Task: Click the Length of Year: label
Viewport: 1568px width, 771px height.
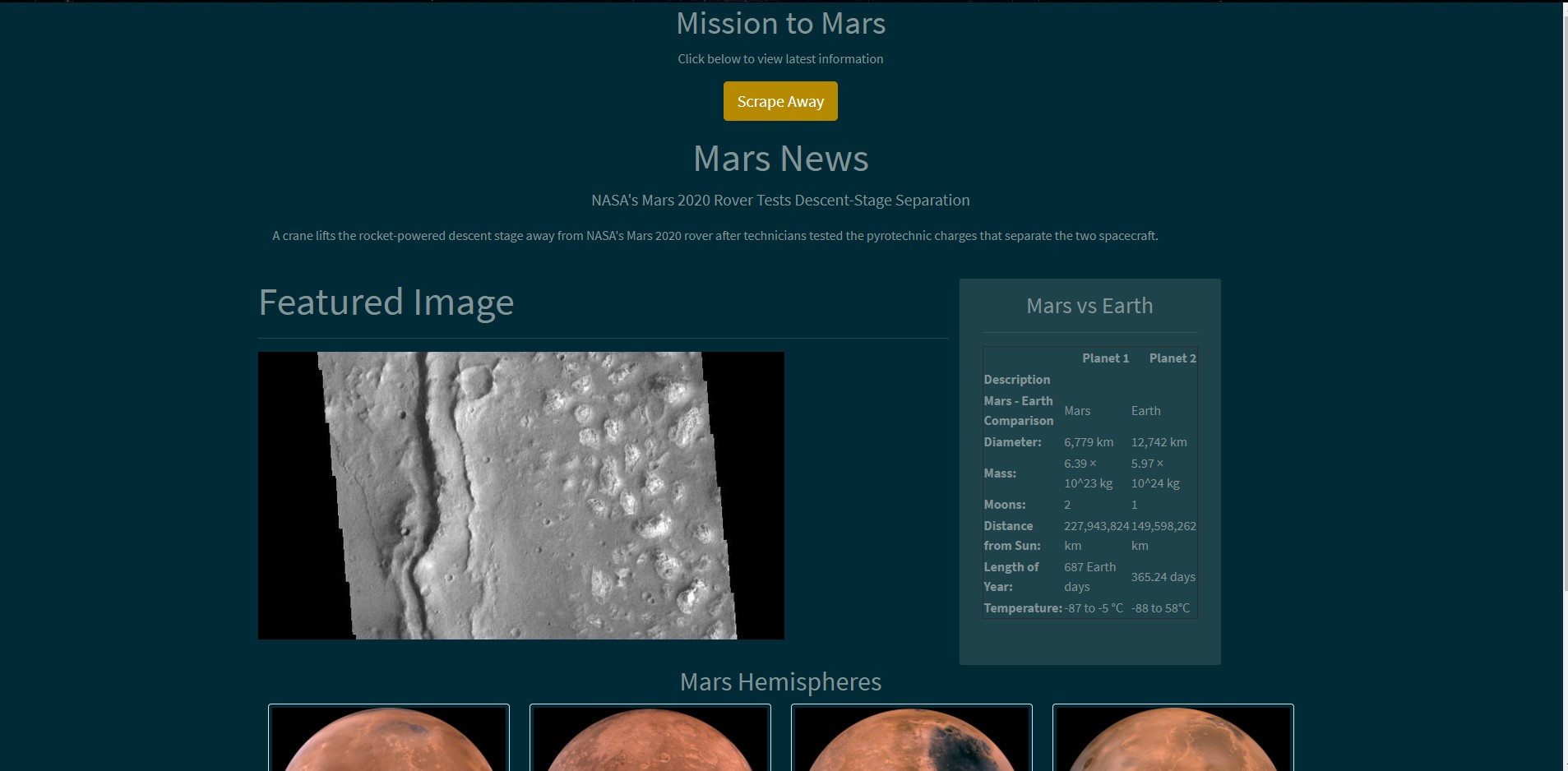Action: [1011, 577]
